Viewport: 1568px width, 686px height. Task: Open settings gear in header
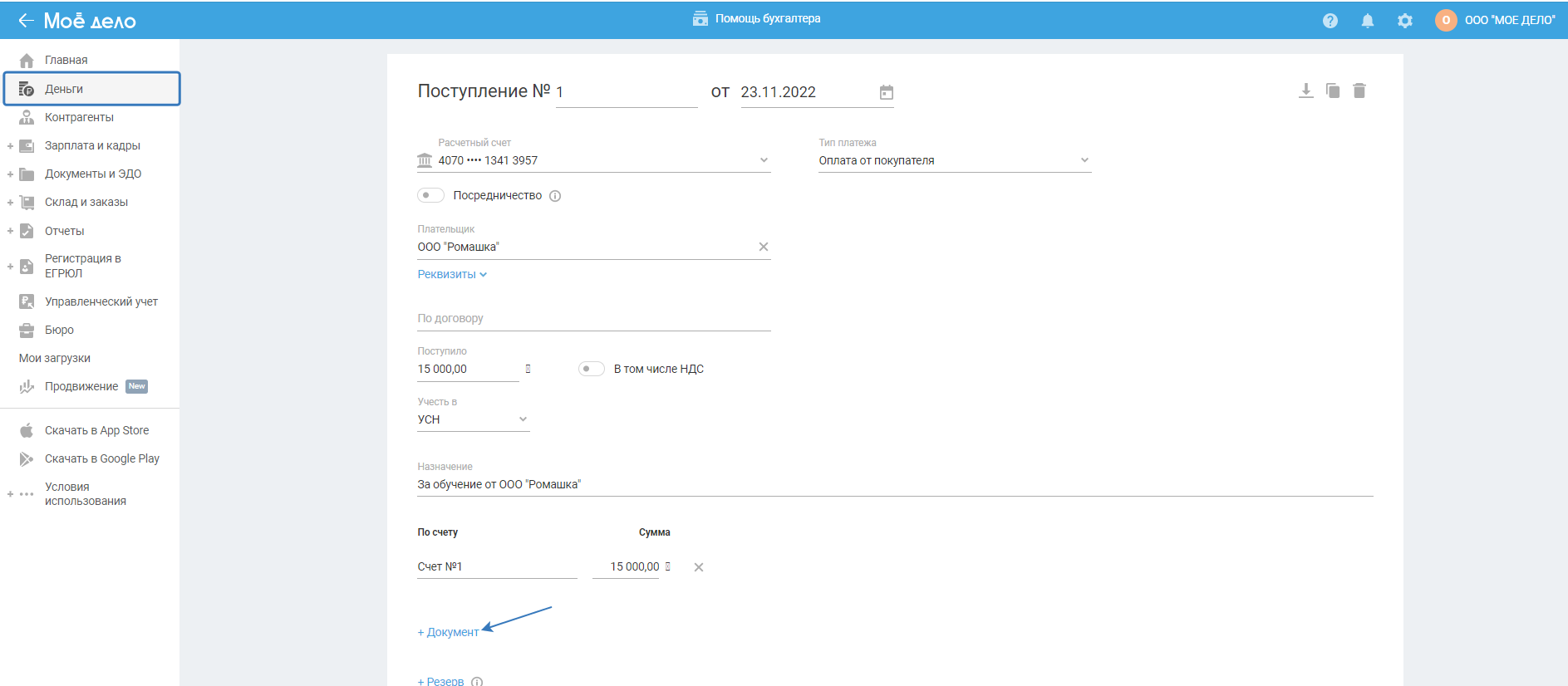tap(1405, 21)
